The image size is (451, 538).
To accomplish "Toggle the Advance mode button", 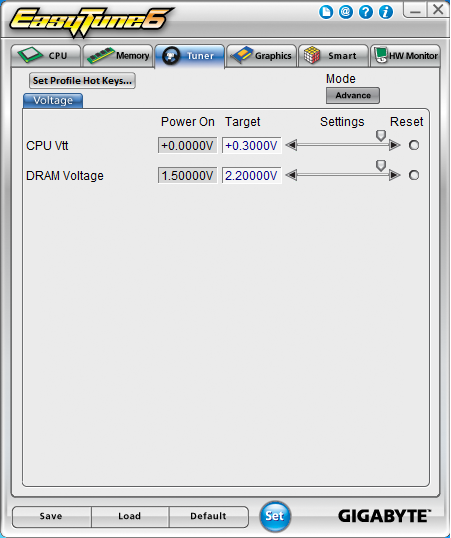I will pyautogui.click(x=353, y=95).
